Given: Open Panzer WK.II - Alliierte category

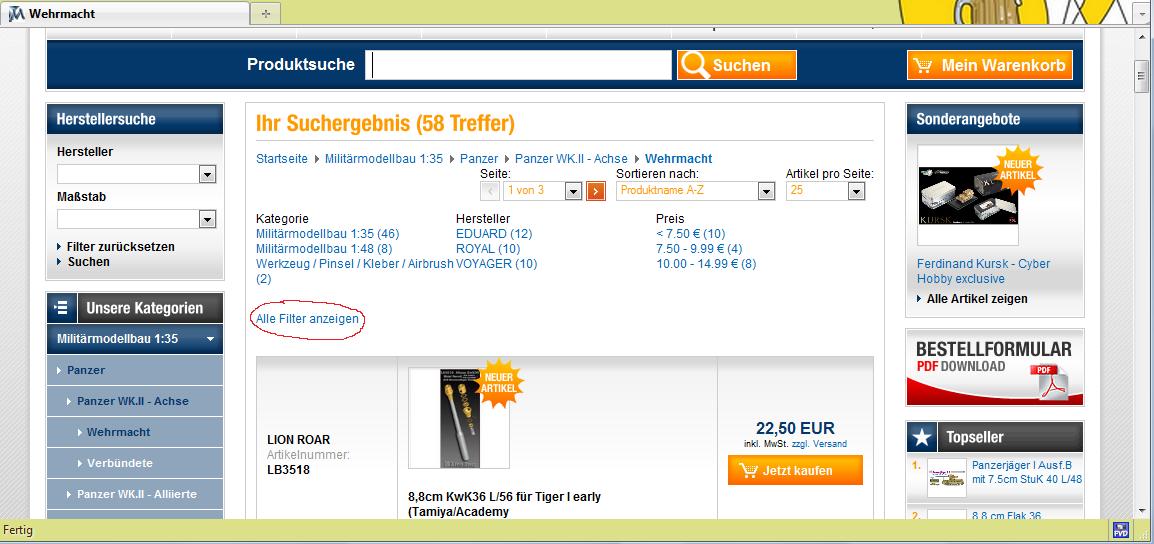Looking at the screenshot, I should click(x=136, y=494).
